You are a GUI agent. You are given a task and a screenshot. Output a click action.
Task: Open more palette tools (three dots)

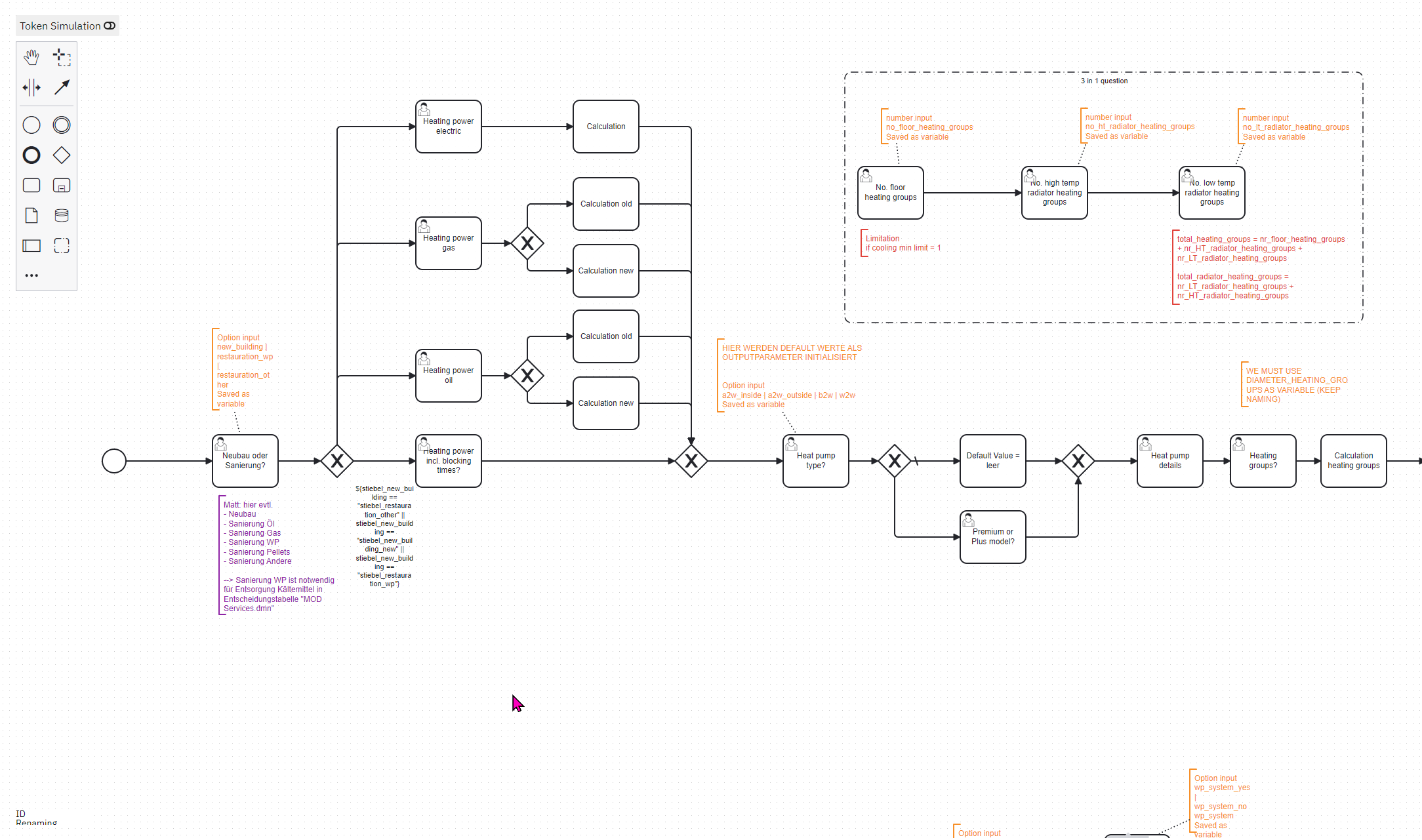pyautogui.click(x=31, y=275)
